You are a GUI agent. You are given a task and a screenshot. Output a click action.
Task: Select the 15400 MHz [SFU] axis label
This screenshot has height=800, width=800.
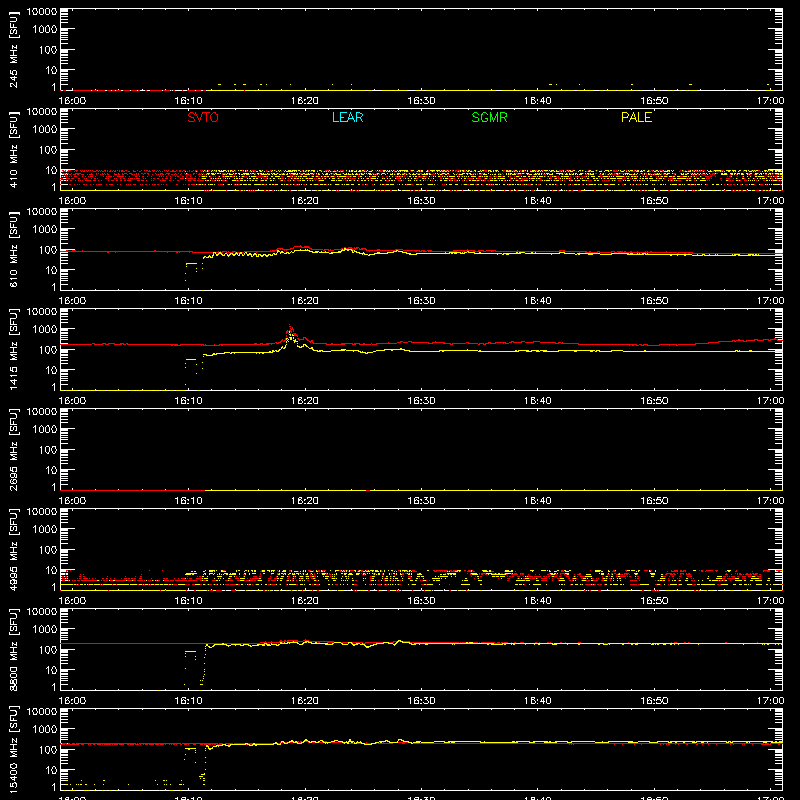pyautogui.click(x=13, y=749)
